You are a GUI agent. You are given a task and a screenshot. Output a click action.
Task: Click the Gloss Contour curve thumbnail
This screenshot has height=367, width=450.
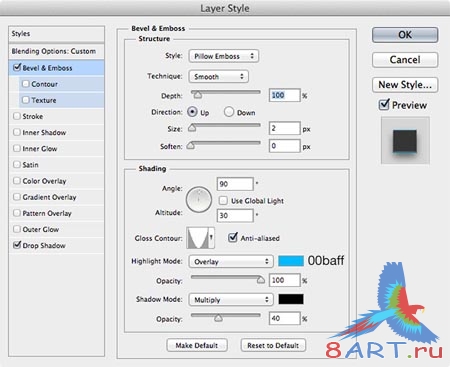[x=198, y=238]
